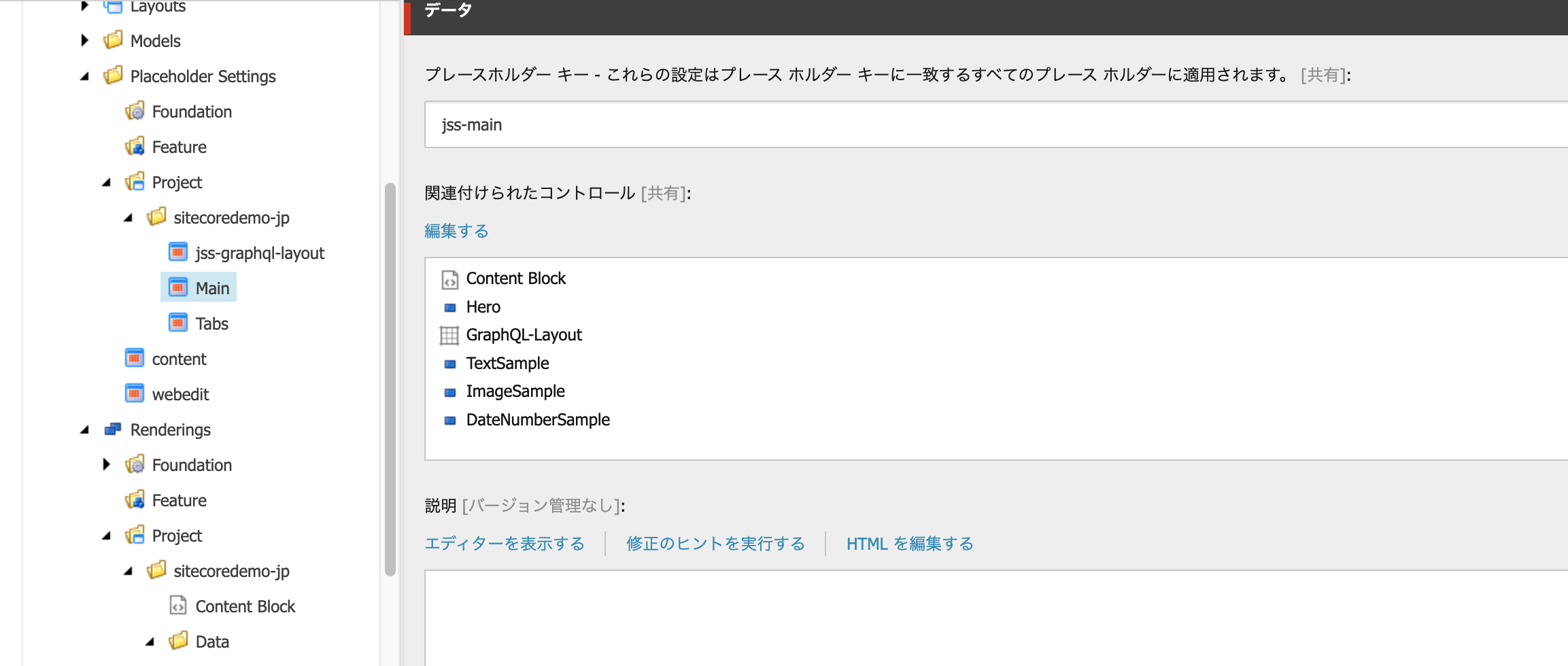Select webedit label in tree
The image size is (1568, 666).
[180, 394]
